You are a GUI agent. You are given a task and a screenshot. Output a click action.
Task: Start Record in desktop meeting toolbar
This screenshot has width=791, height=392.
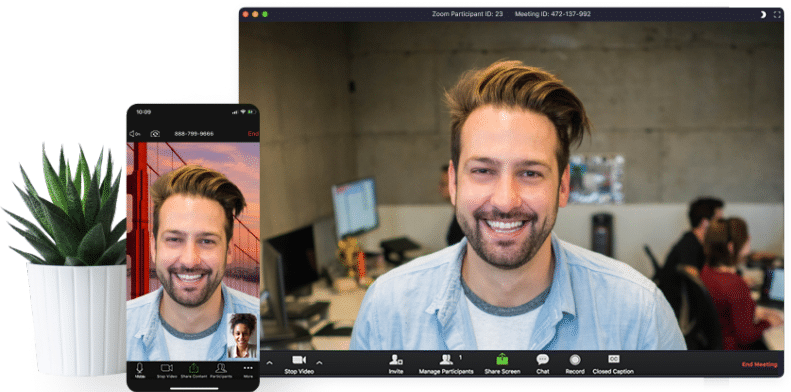(x=575, y=364)
